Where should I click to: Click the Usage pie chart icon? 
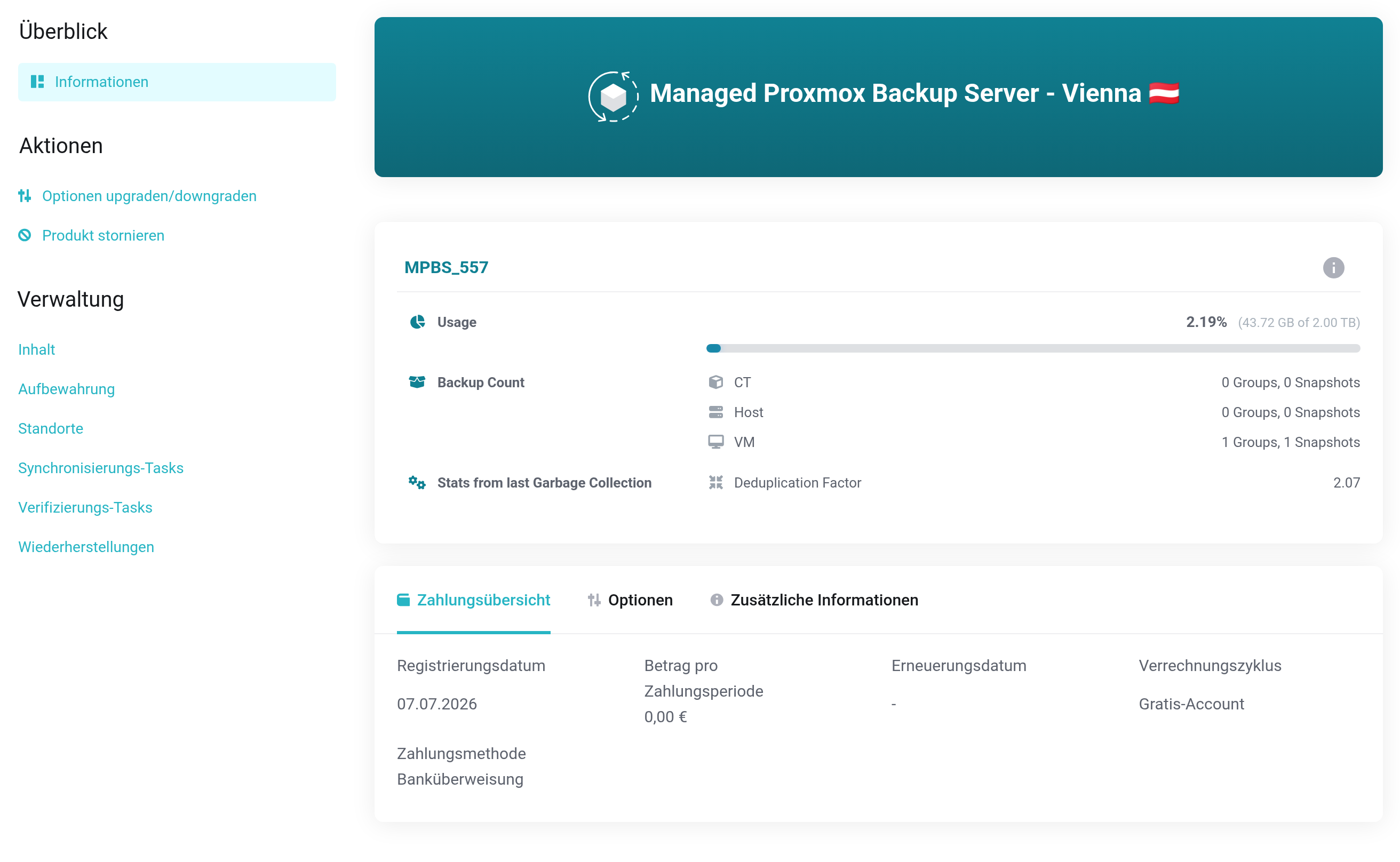[x=417, y=322]
